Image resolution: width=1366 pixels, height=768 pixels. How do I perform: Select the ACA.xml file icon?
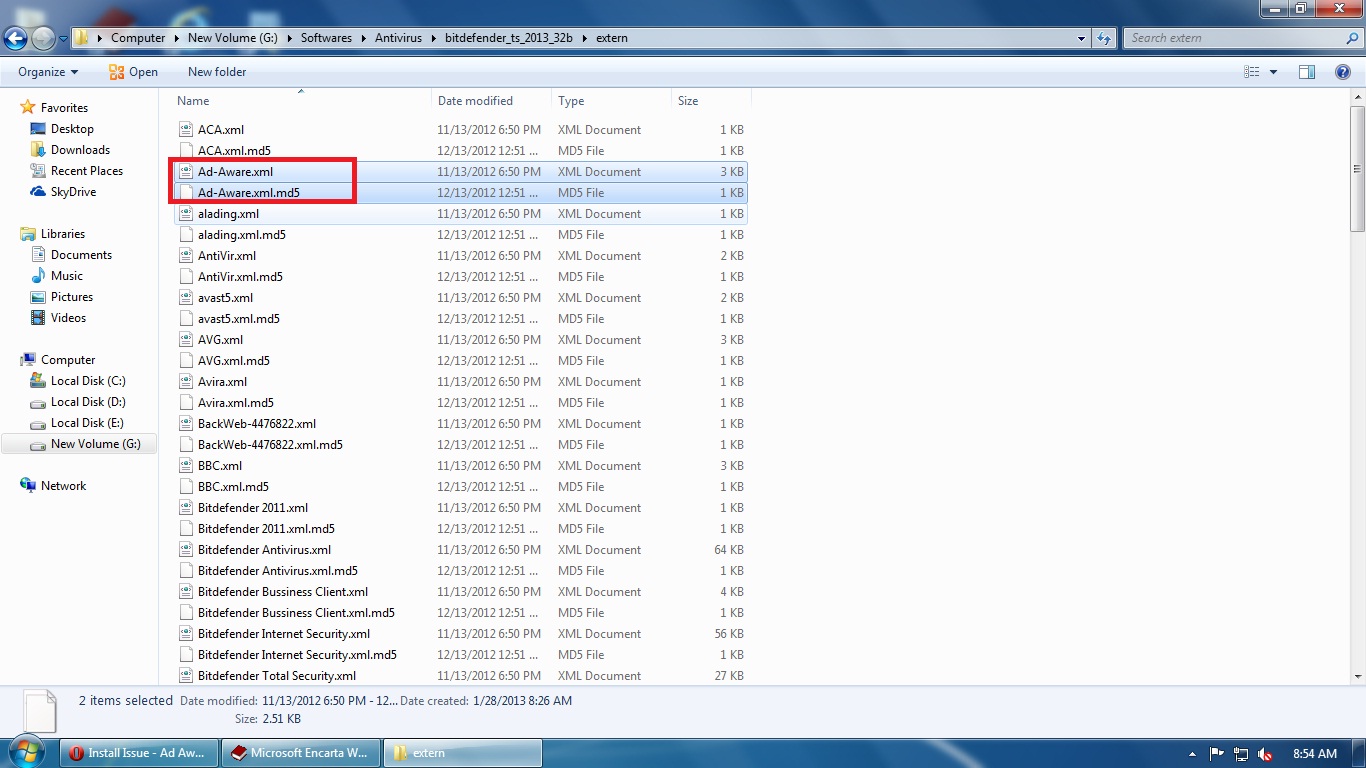pyautogui.click(x=185, y=130)
